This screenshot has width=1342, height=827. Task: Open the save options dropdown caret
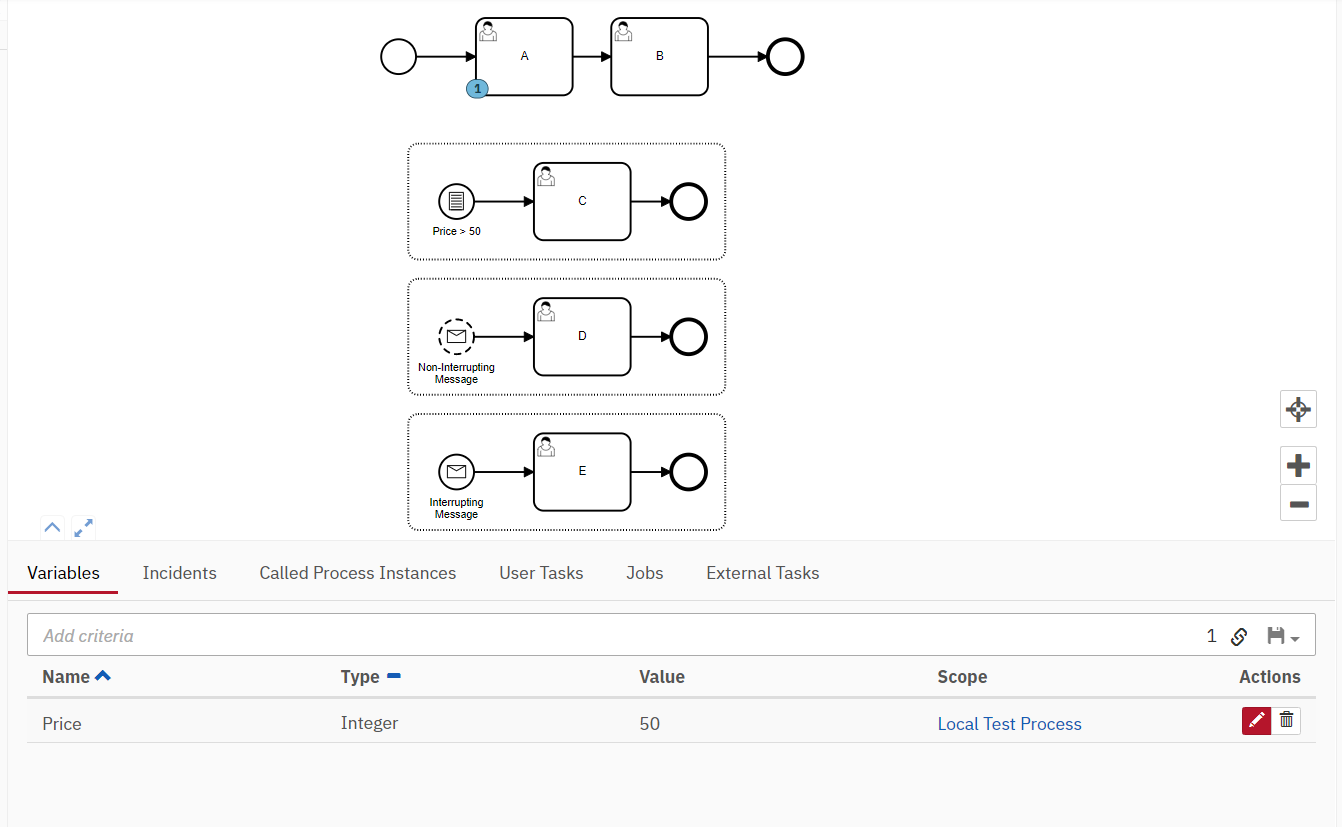[1294, 638]
